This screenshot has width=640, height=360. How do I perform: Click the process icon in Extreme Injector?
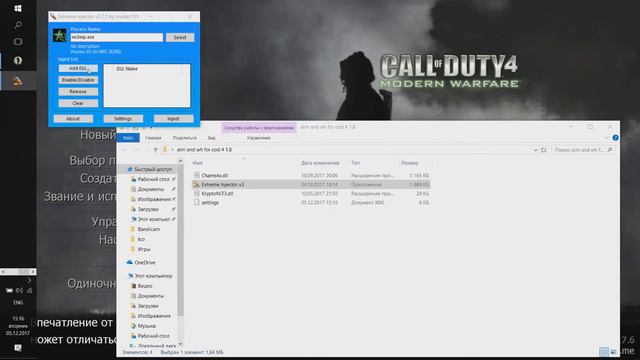[x=60, y=36]
